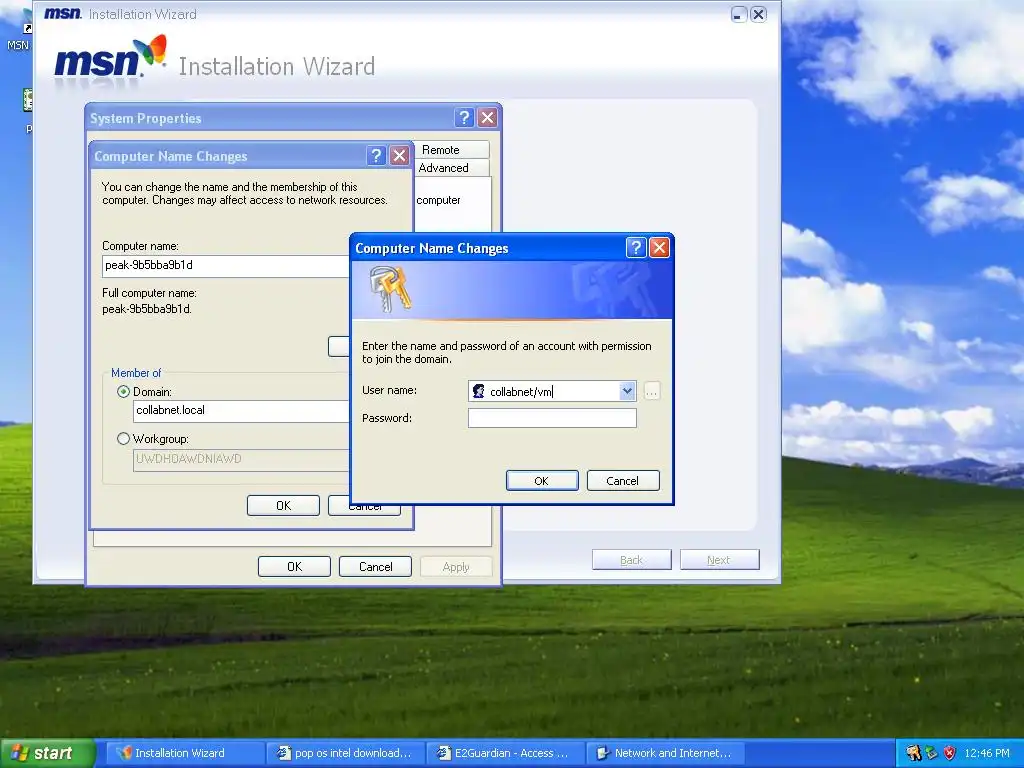Click the 12:46 PM clock
The height and width of the screenshot is (768, 1024).
click(x=987, y=753)
